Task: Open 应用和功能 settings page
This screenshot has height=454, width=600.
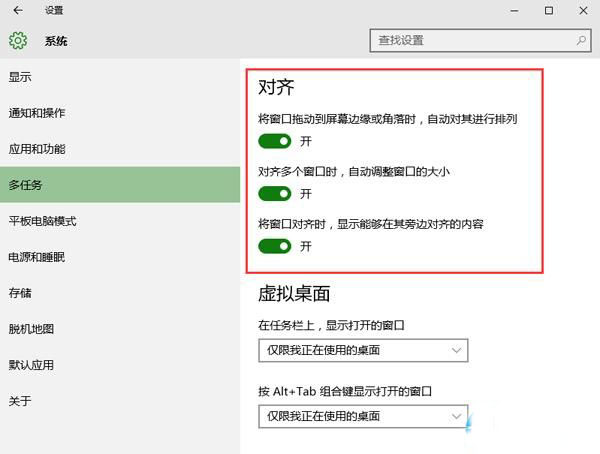Action: coord(37,149)
